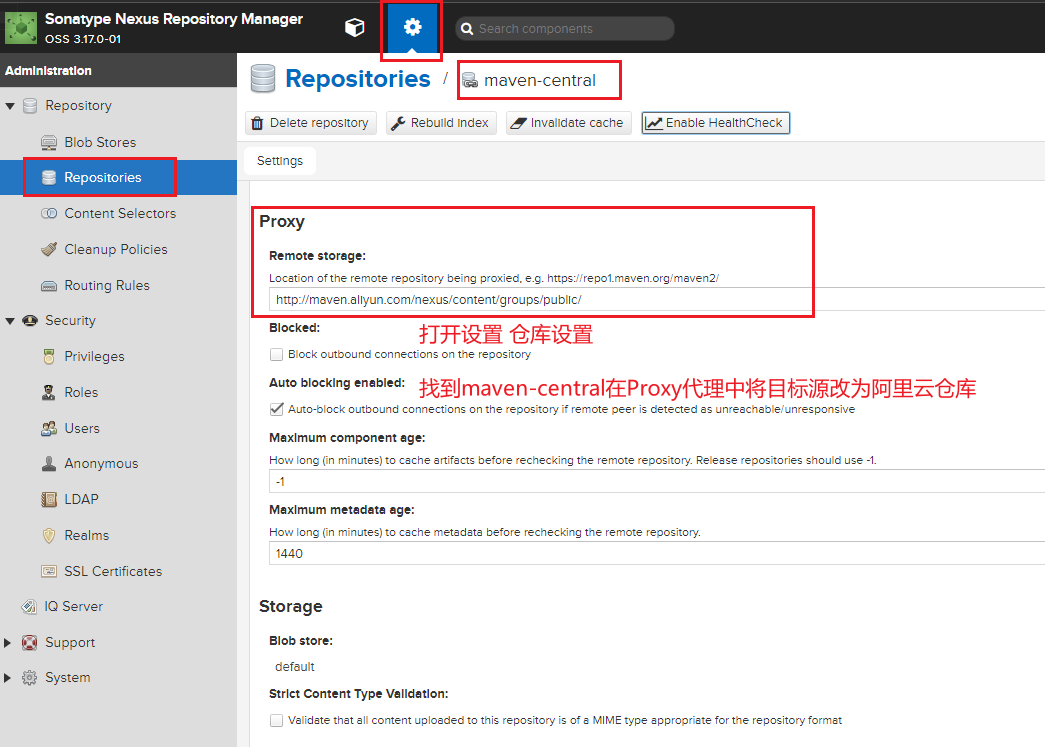Click the Maximum component age field
This screenshot has width=1045, height=747.
tap(656, 481)
